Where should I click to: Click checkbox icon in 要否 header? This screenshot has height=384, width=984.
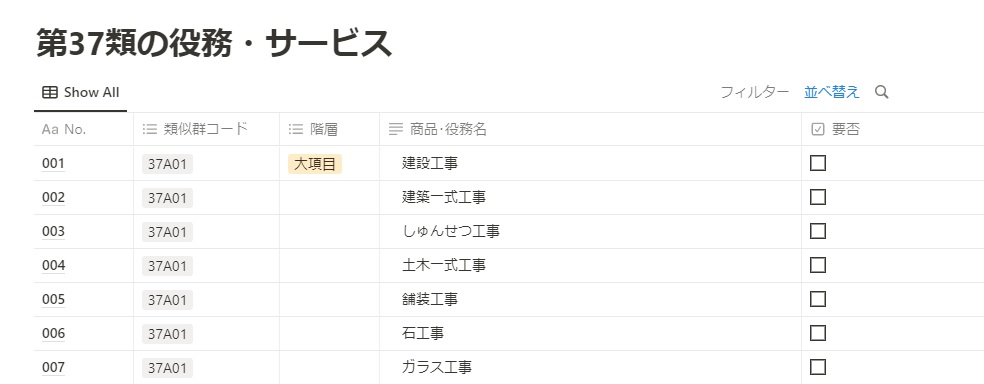(818, 129)
